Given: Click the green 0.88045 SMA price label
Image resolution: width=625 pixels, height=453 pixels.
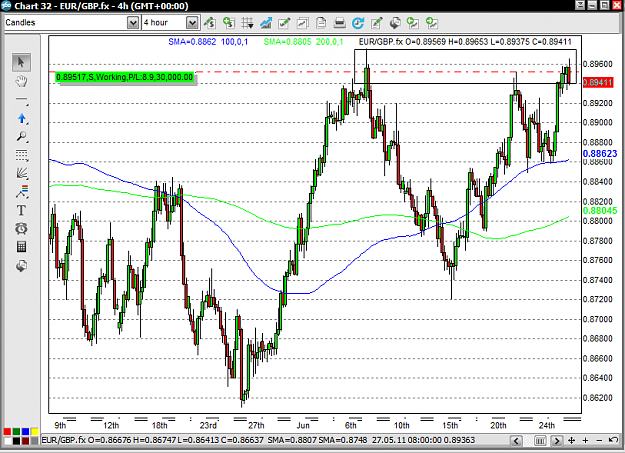Looking at the screenshot, I should [x=600, y=211].
